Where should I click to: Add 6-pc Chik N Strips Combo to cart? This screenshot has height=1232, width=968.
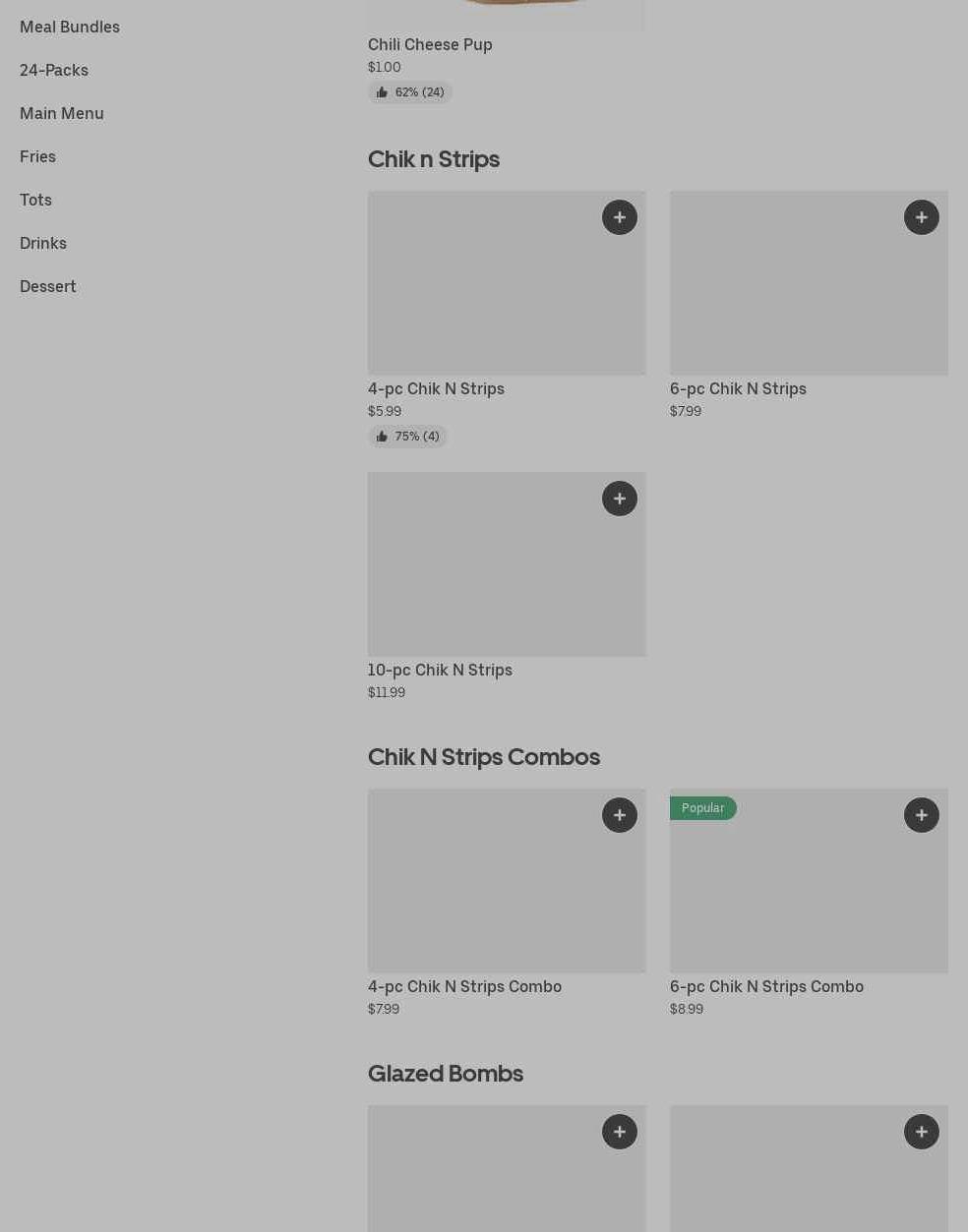tap(921, 815)
